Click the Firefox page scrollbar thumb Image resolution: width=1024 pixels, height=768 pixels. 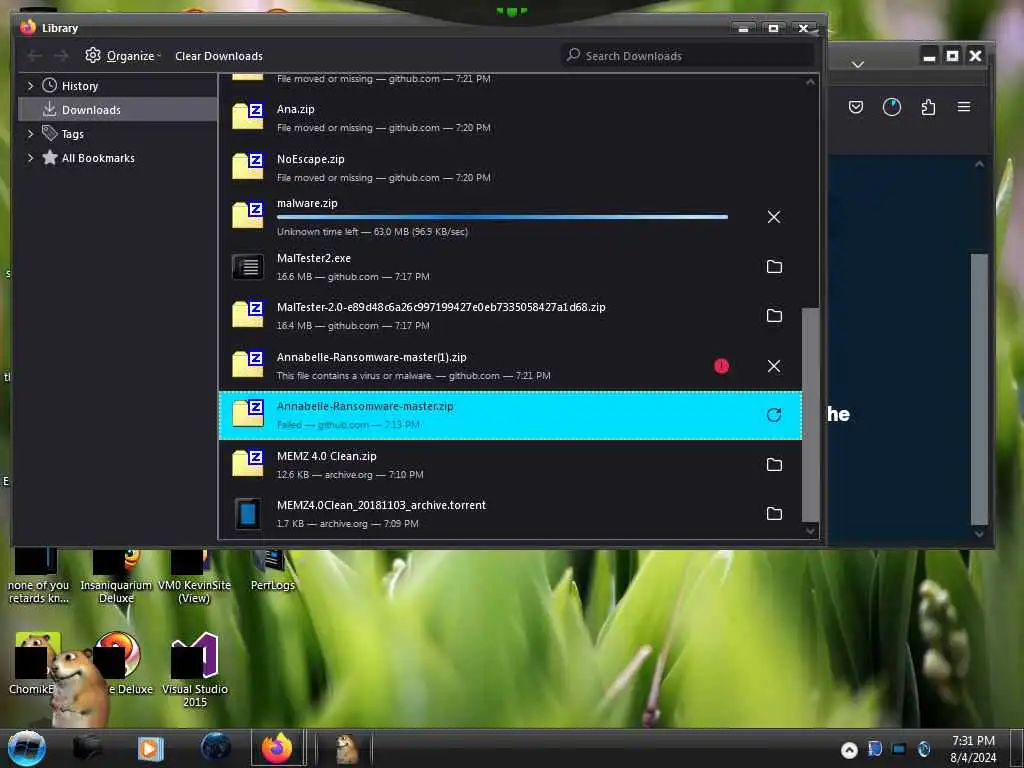[979, 389]
